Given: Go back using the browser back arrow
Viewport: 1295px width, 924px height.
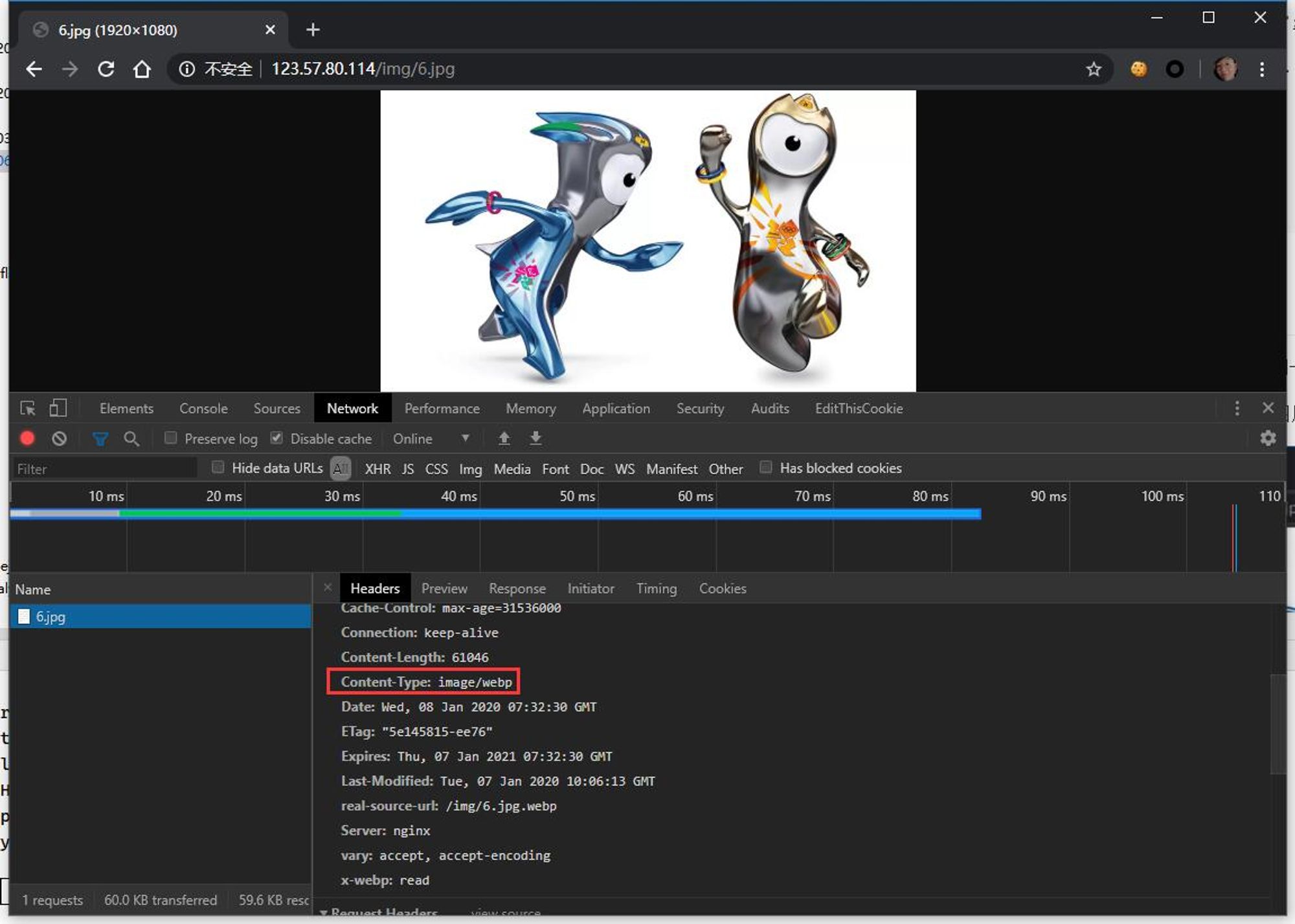Looking at the screenshot, I should 34,69.
